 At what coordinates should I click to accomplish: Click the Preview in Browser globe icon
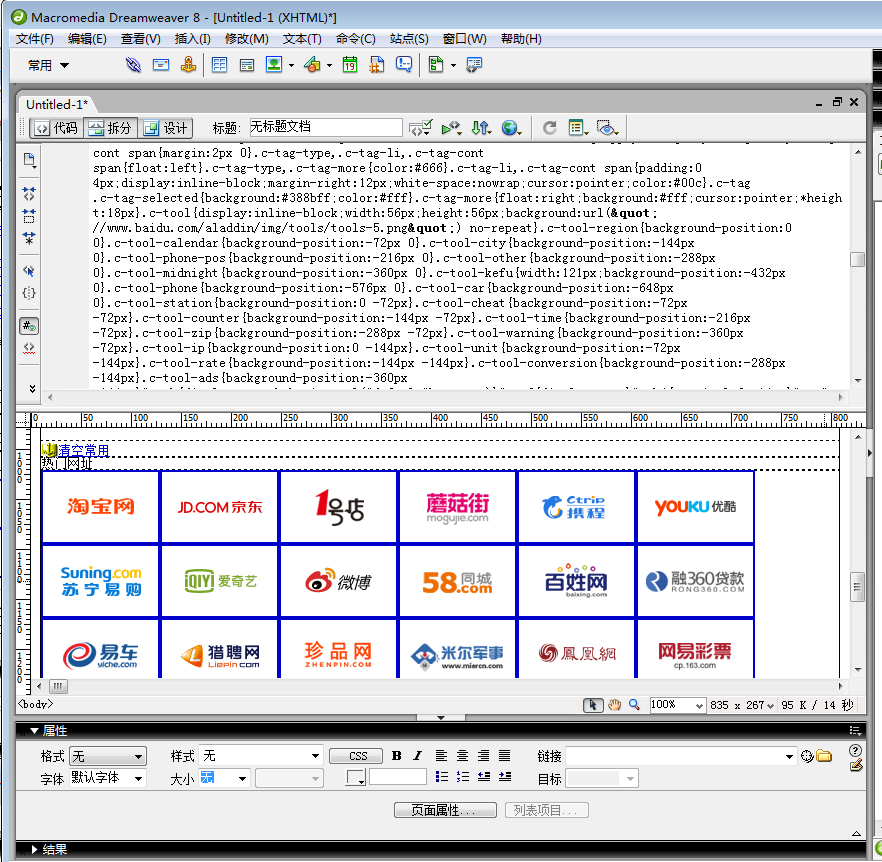tap(512, 128)
